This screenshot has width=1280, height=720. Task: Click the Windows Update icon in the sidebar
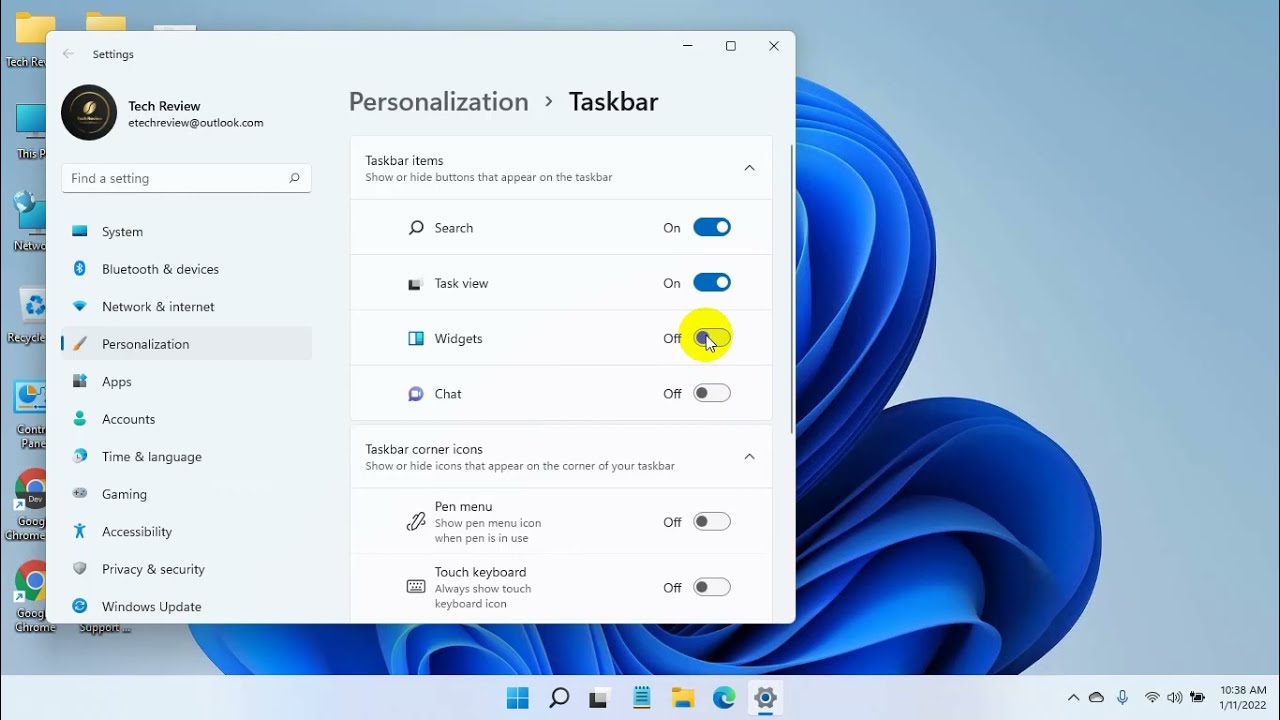click(80, 606)
